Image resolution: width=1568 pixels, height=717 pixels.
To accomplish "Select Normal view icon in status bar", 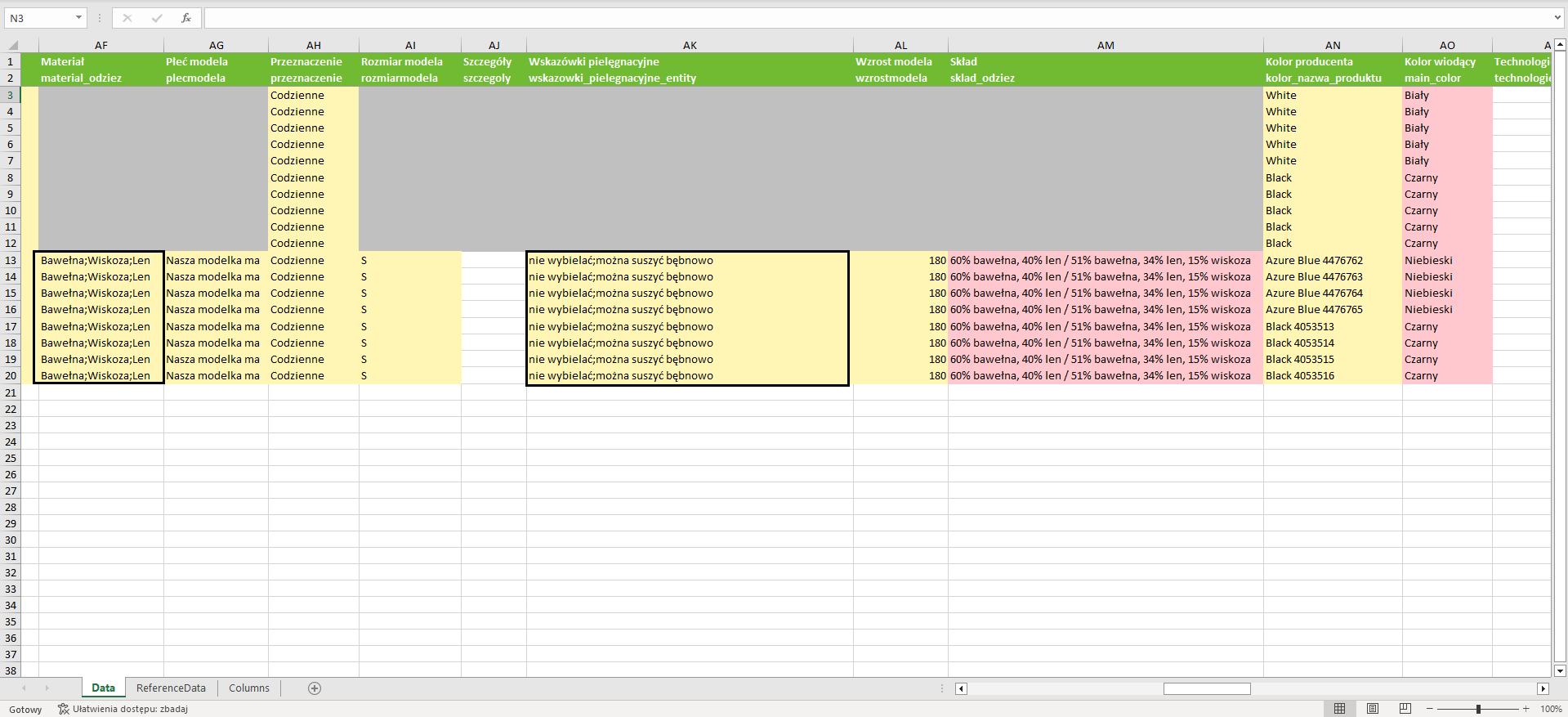I will (1339, 709).
